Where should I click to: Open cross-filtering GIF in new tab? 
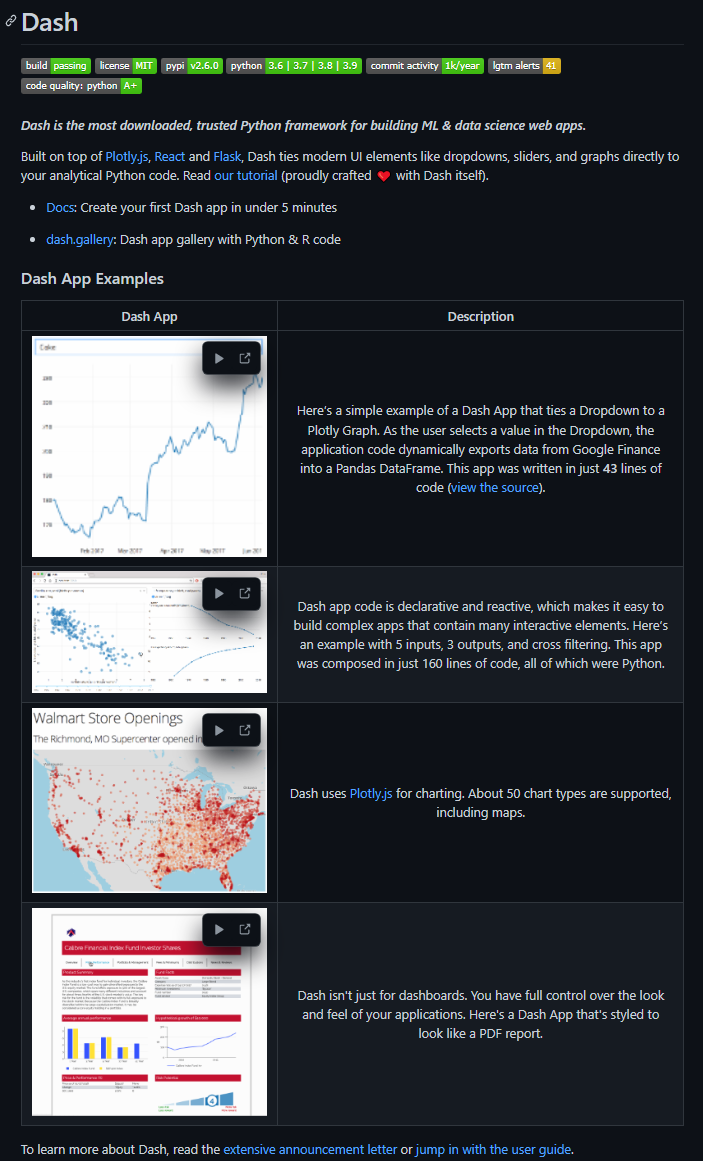244,593
